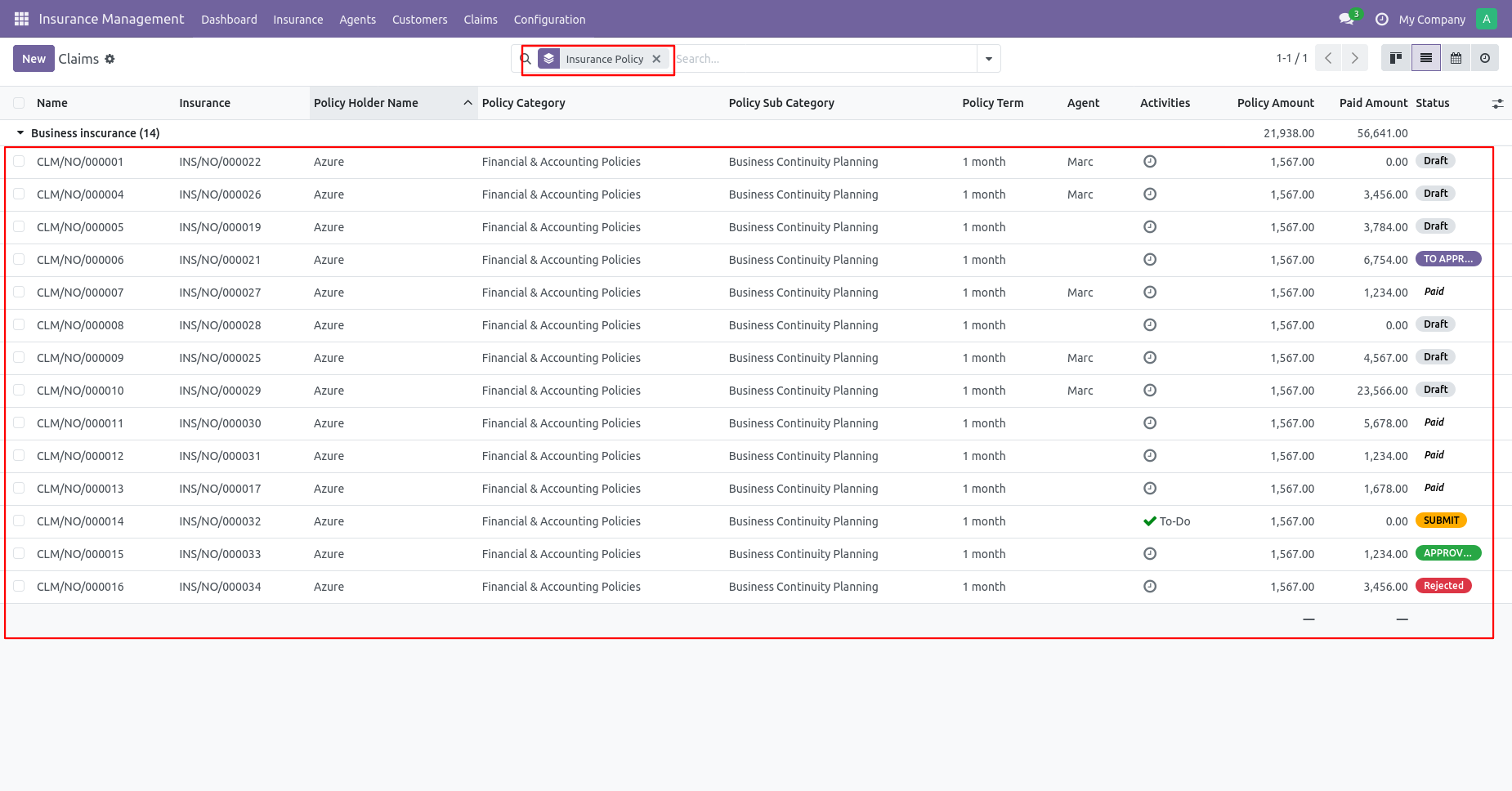This screenshot has width=1512, height=791.
Task: Create a New claim
Action: (34, 59)
